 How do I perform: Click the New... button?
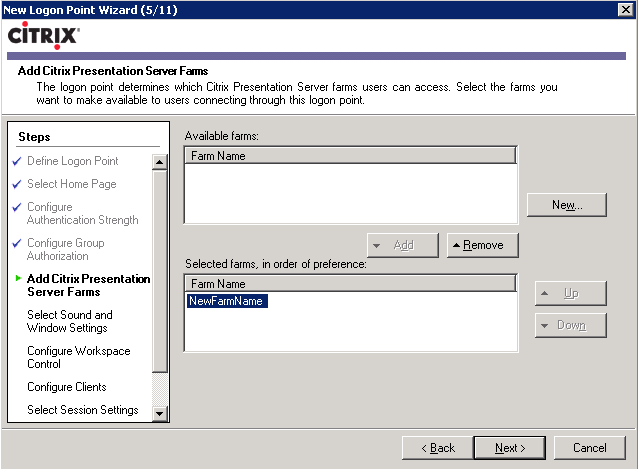click(566, 205)
